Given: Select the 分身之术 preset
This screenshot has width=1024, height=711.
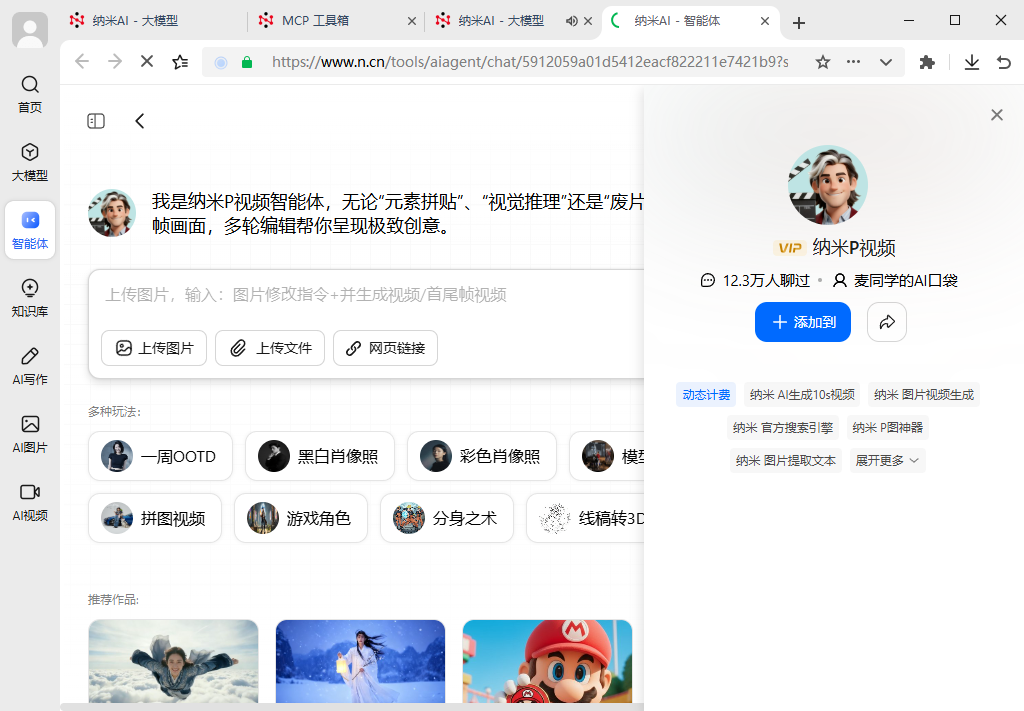Looking at the screenshot, I should tap(447, 518).
